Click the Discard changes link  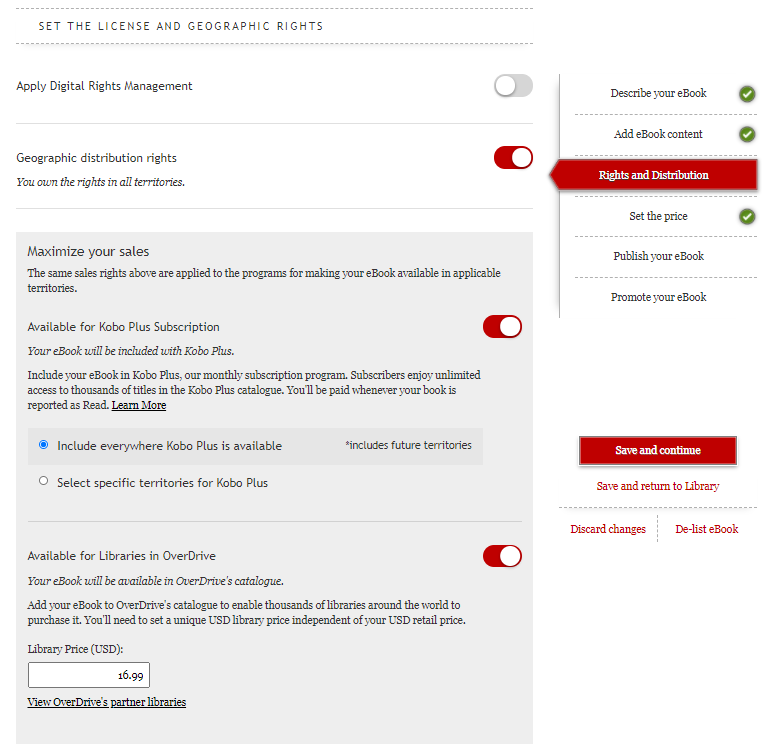608,529
